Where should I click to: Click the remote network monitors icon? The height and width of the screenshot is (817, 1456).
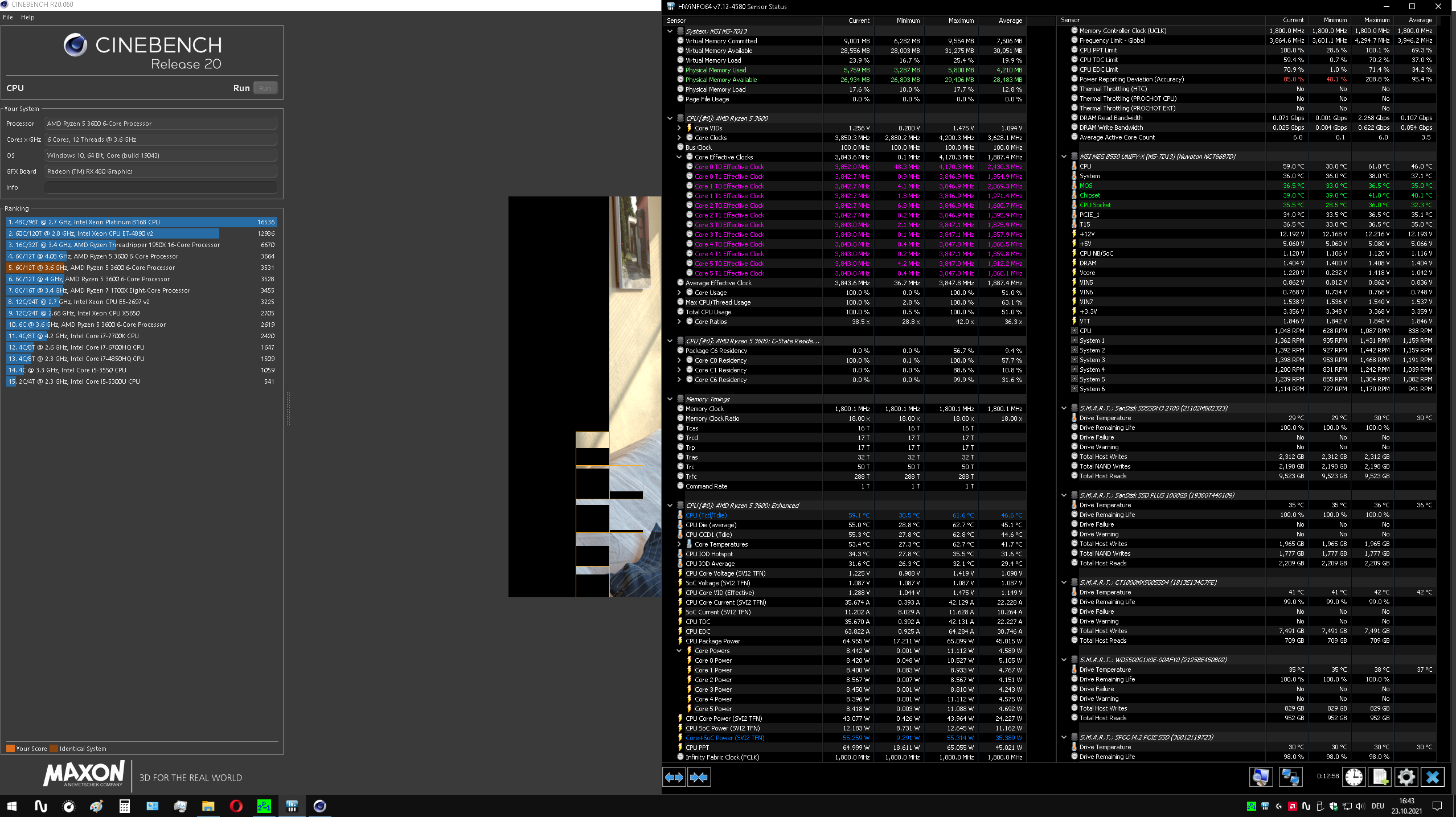click(x=1290, y=777)
